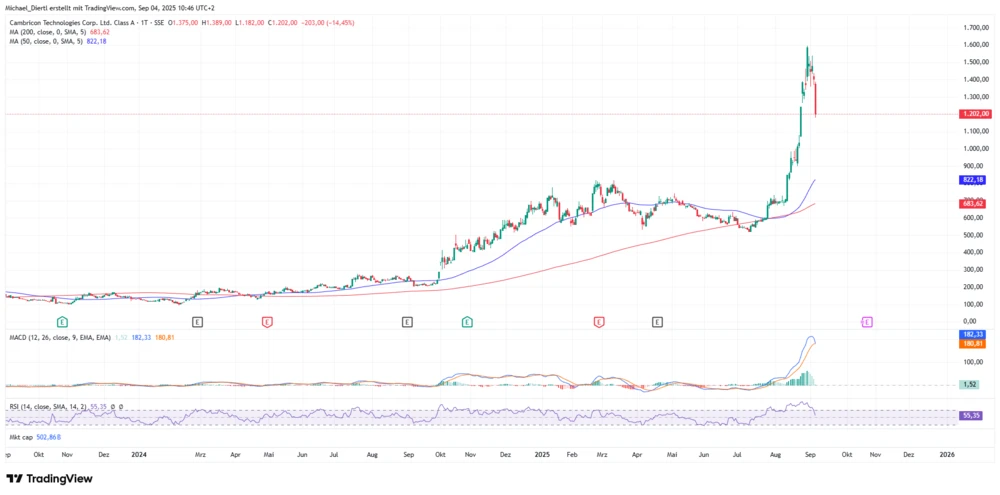Click the 2025 label on time axis
The image size is (1000, 495).
pos(540,453)
